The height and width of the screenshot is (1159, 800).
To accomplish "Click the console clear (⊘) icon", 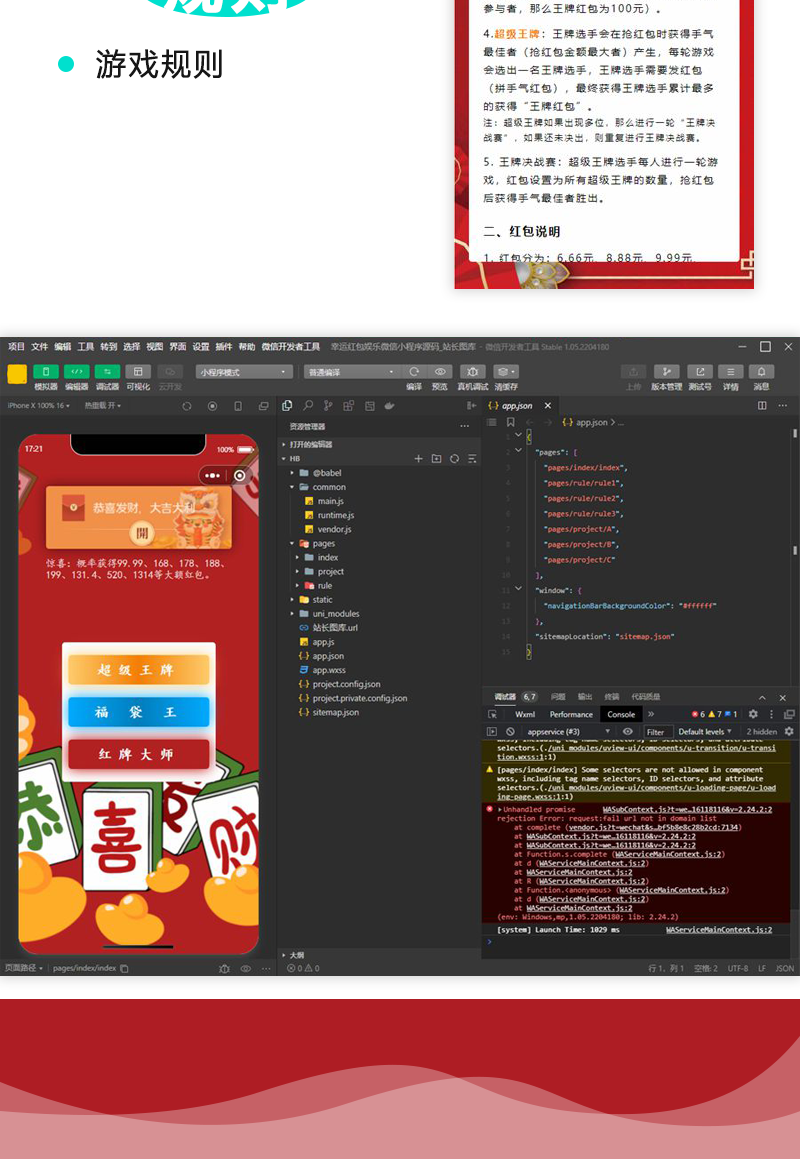I will (x=509, y=730).
